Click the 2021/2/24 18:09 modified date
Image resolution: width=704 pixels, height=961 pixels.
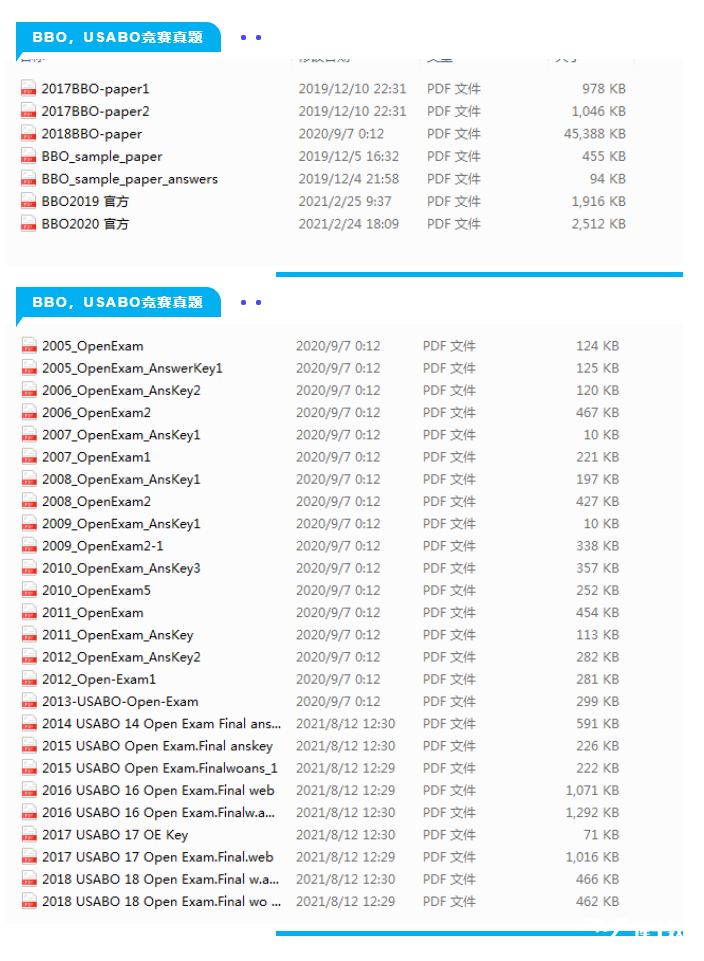pos(349,224)
